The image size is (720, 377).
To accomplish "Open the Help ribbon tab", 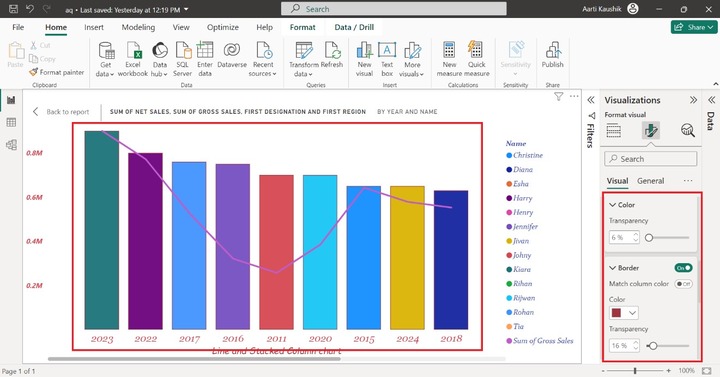I will (x=264, y=27).
